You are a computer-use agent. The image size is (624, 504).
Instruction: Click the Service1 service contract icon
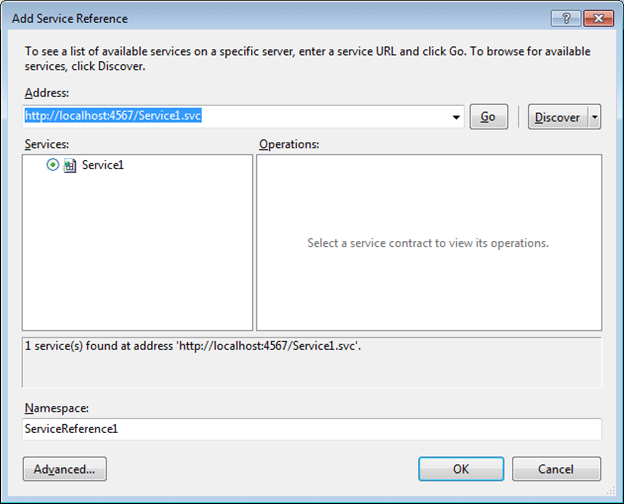pos(70,166)
